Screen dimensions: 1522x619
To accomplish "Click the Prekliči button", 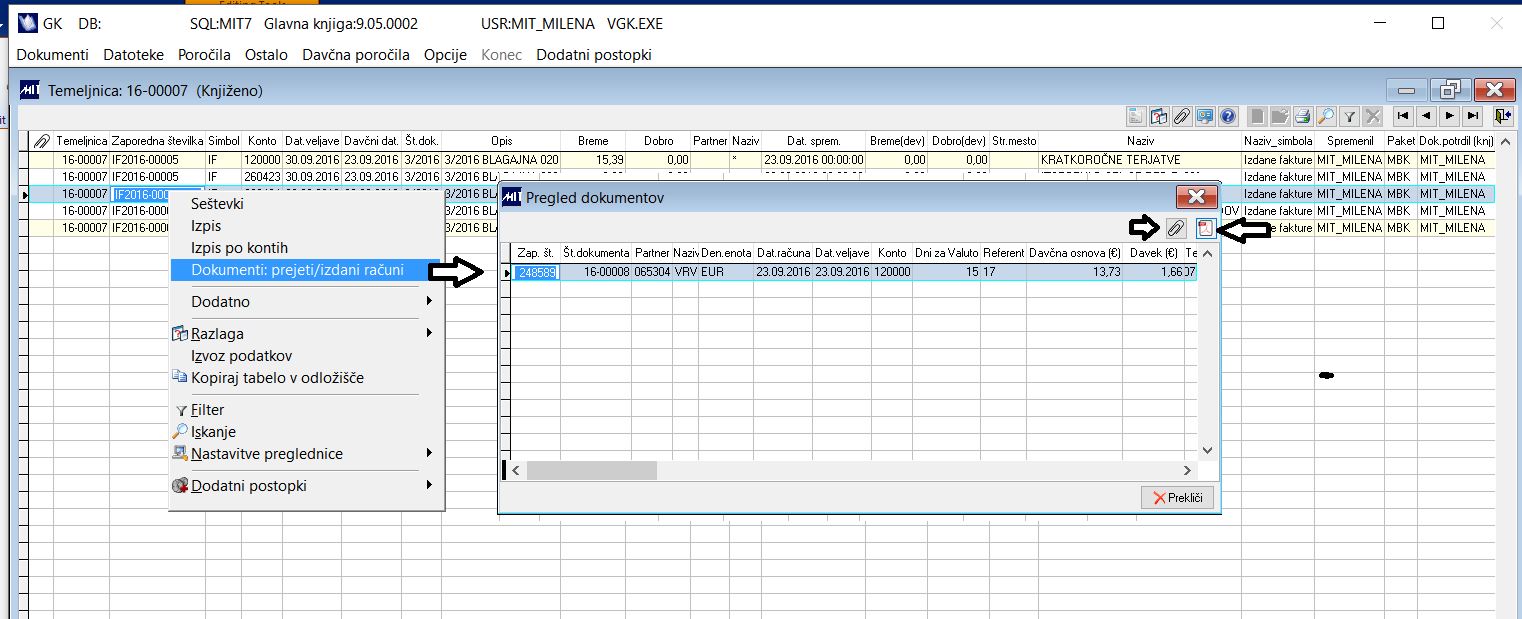I will click(x=1177, y=497).
